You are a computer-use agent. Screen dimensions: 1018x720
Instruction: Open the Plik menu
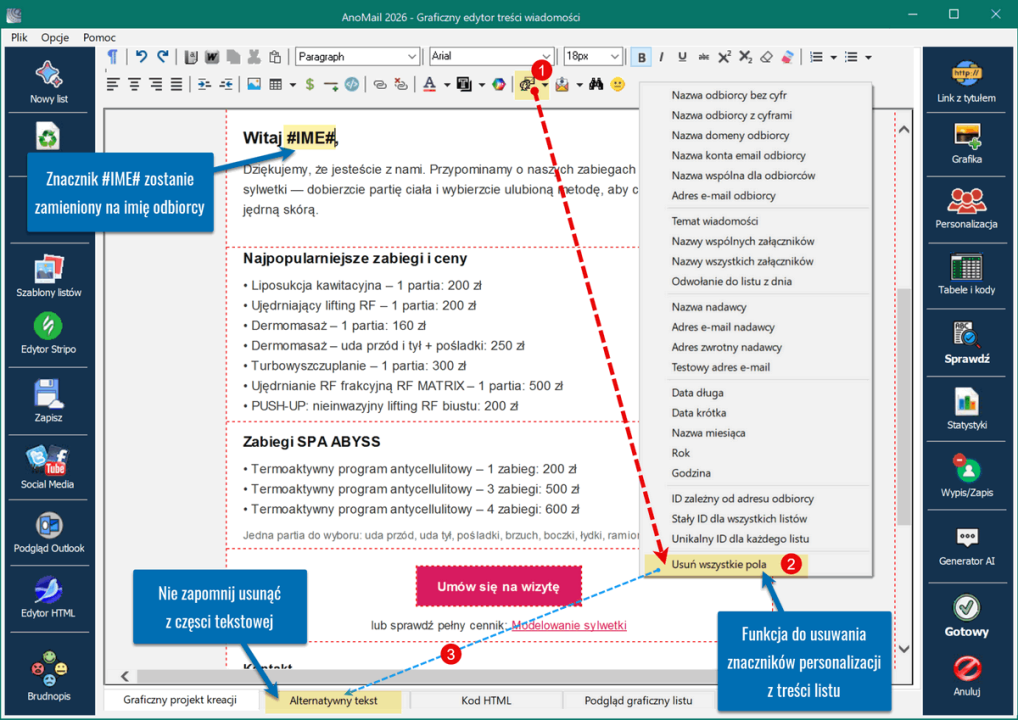19,37
